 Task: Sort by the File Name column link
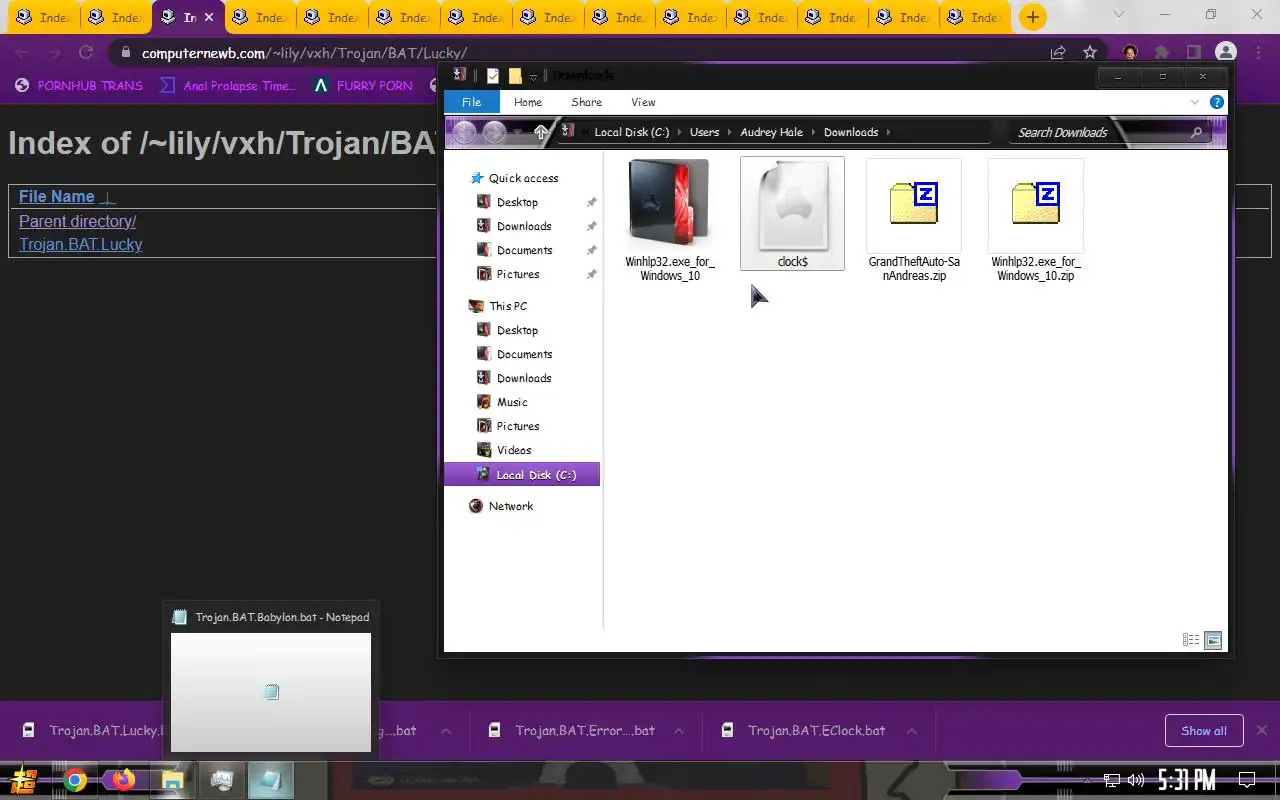pos(56,197)
